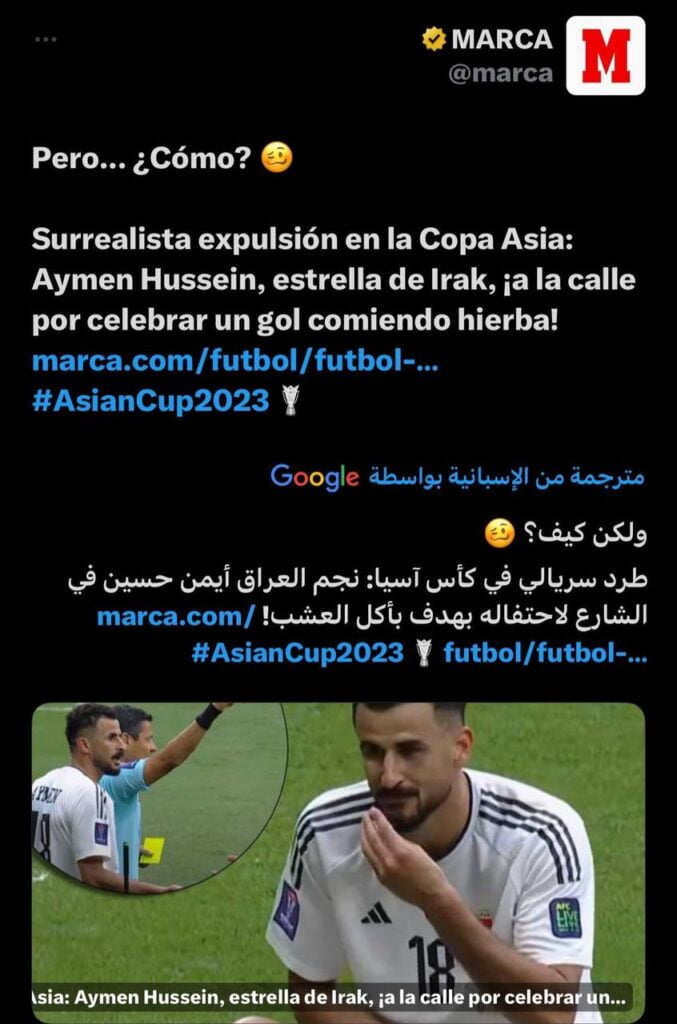Click the circular inset of referee with yellow card
Screen dimensions: 677x1024
pyautogui.click(x=159, y=797)
